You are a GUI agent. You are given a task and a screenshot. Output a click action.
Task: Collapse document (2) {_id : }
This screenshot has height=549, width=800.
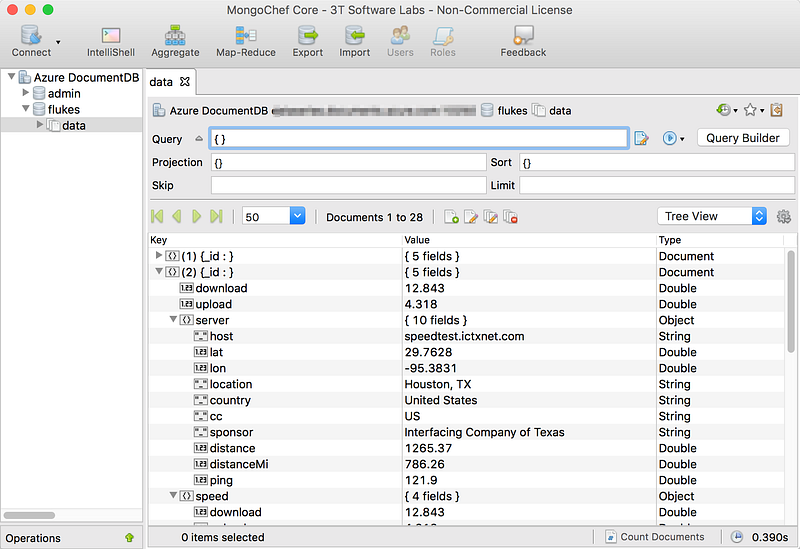tap(159, 271)
